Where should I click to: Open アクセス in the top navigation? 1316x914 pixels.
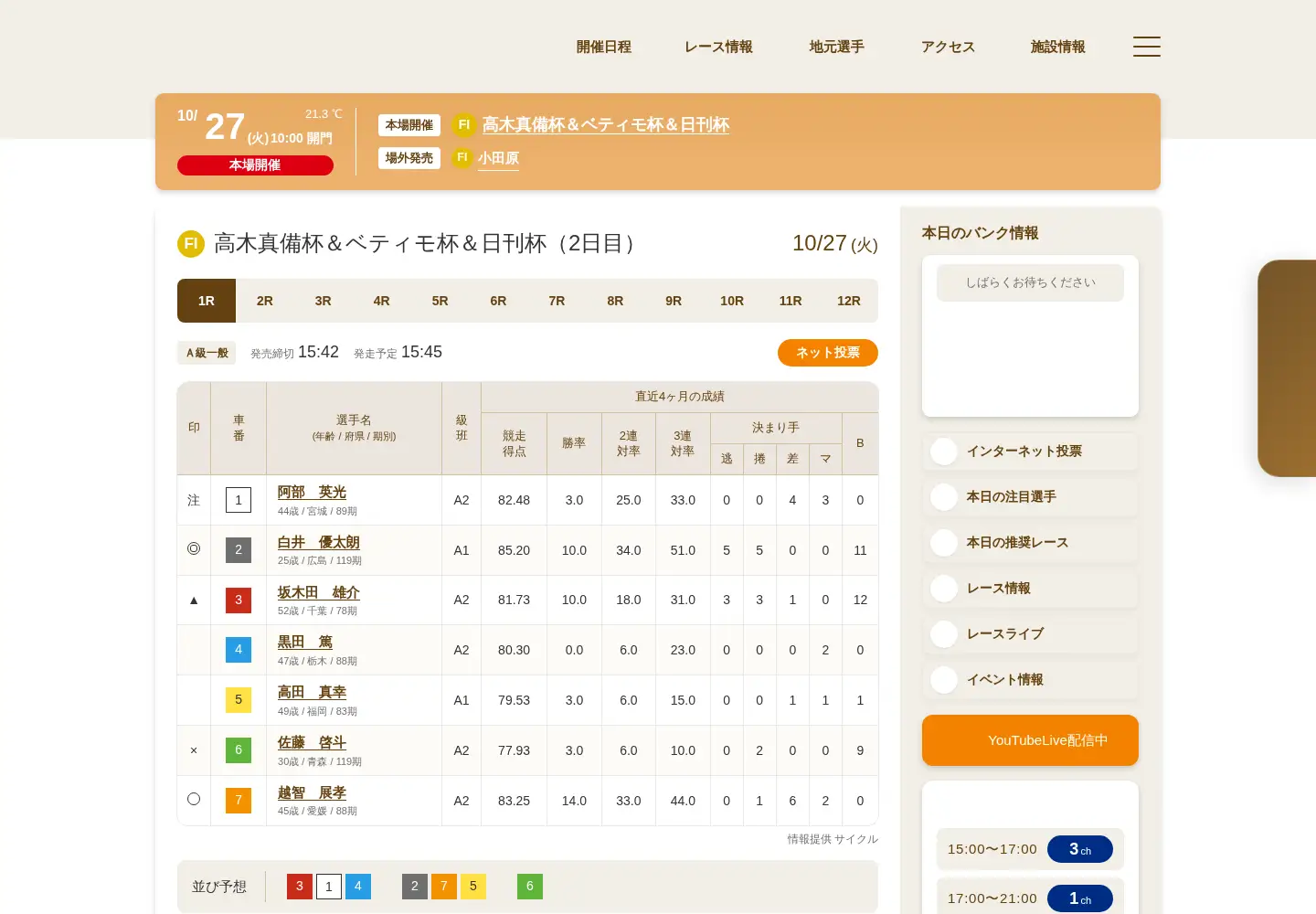pyautogui.click(x=948, y=47)
